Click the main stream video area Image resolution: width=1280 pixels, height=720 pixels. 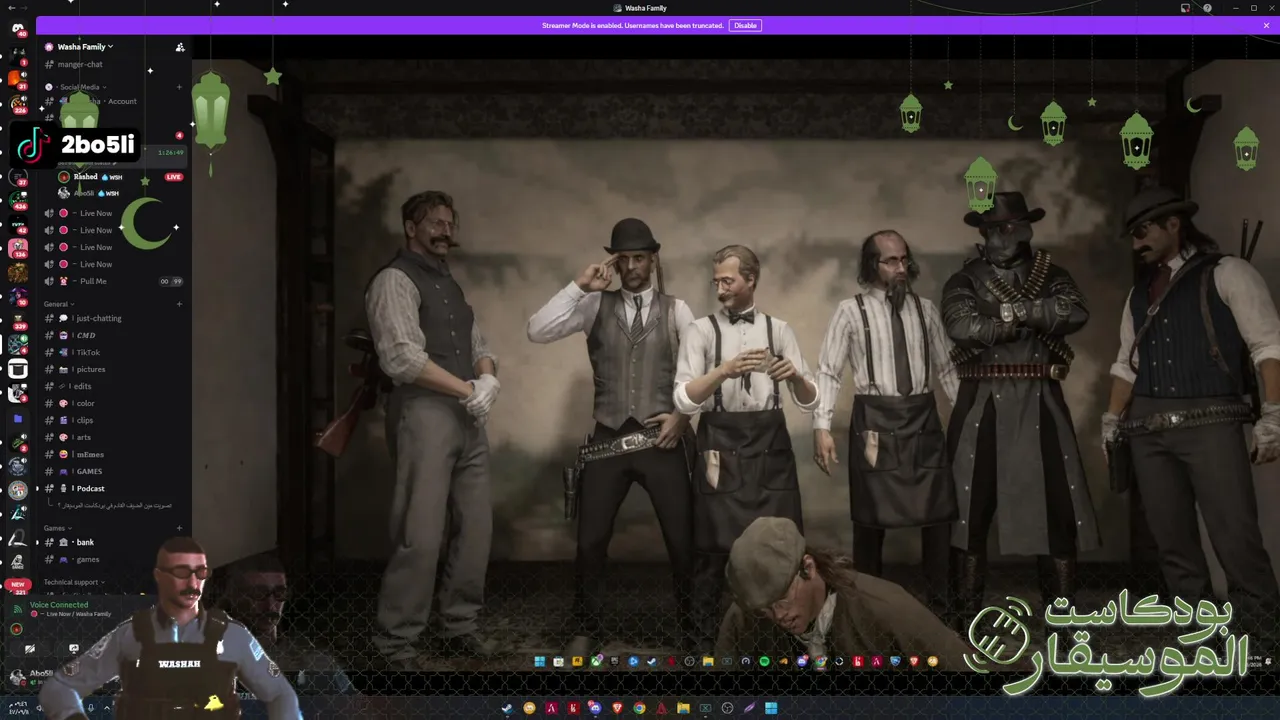pyautogui.click(x=735, y=365)
